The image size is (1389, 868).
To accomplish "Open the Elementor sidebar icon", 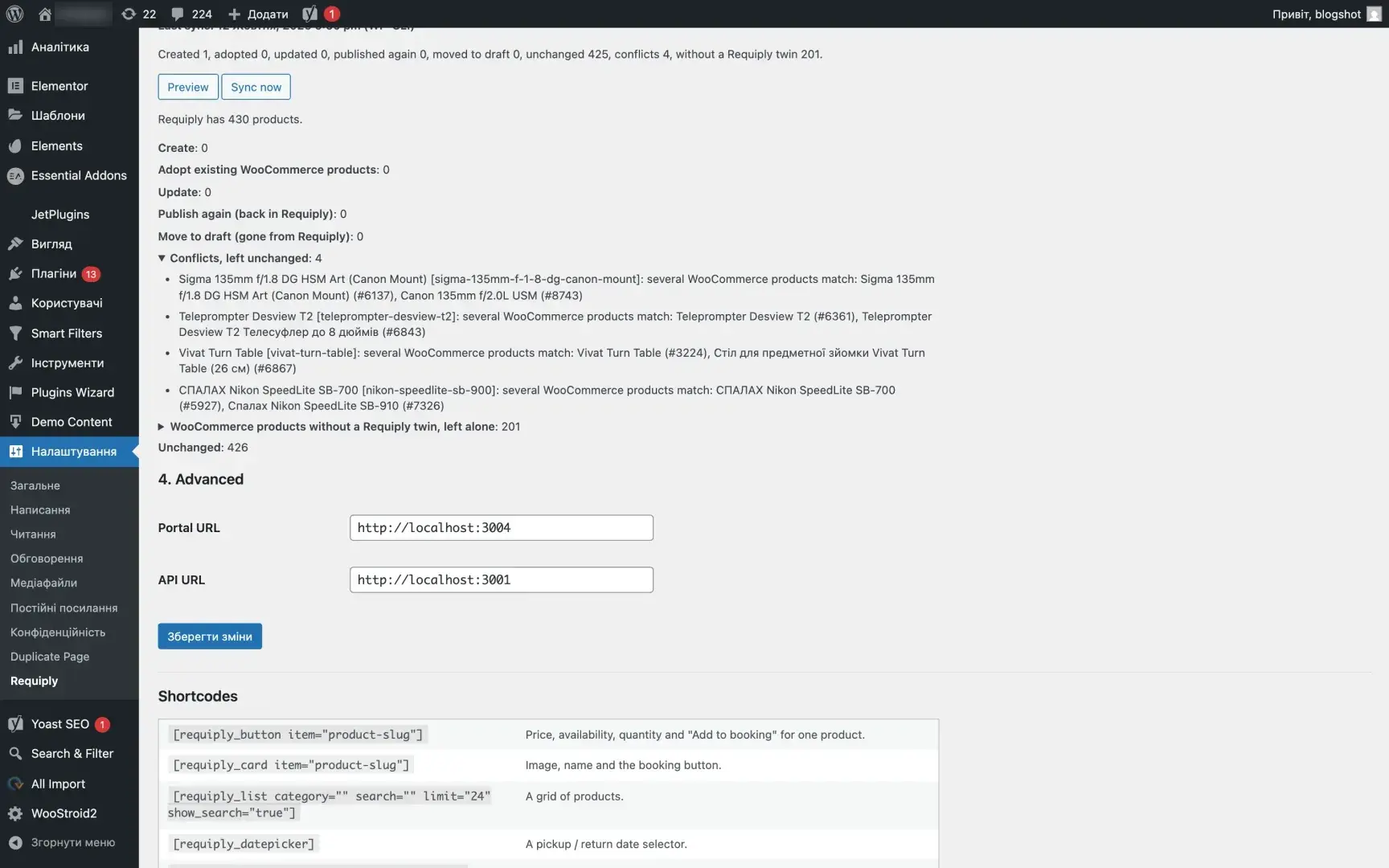I will pyautogui.click(x=15, y=85).
